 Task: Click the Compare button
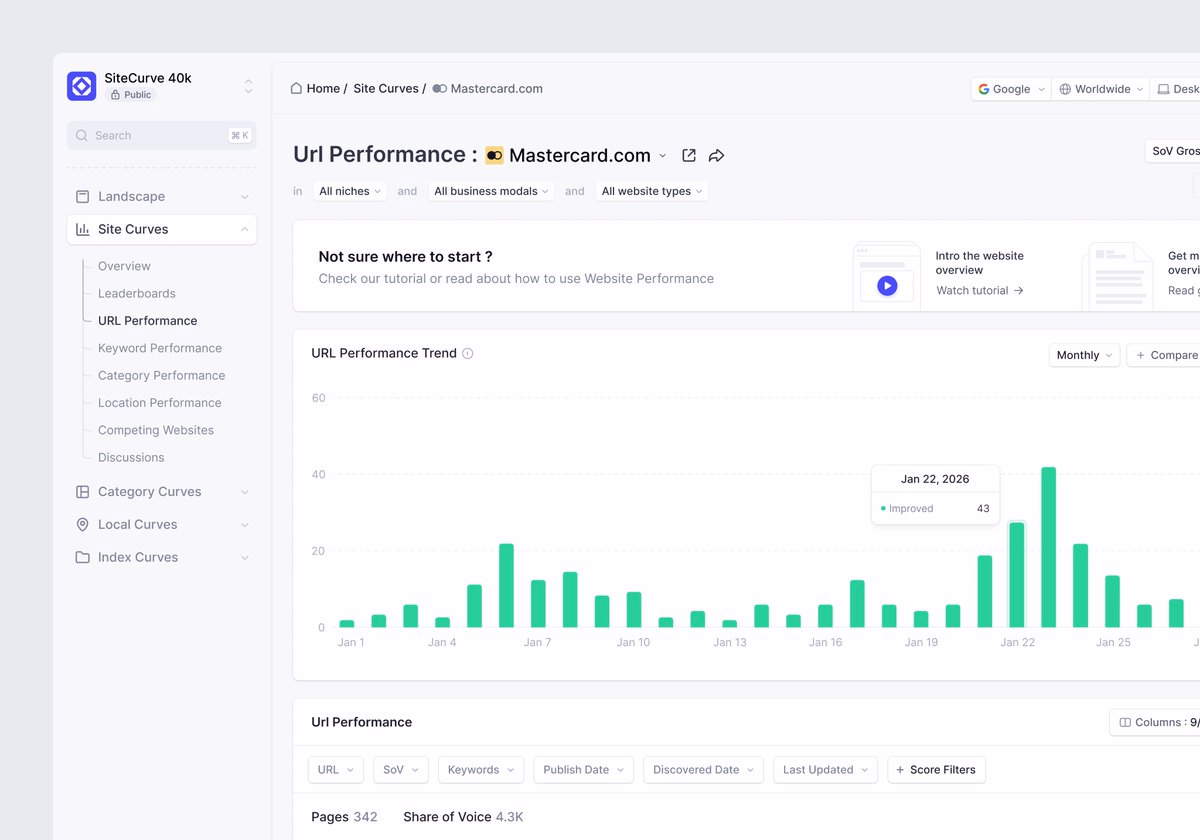[x=1165, y=355]
